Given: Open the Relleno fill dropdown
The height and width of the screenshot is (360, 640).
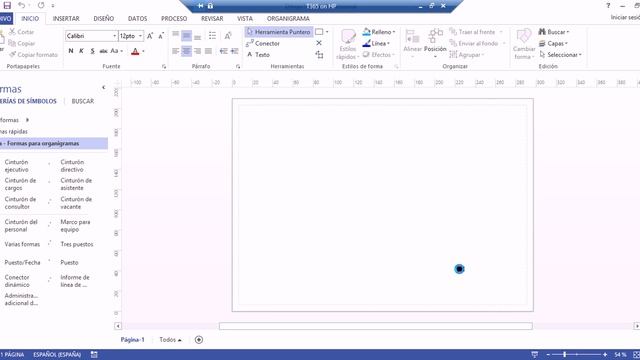Looking at the screenshot, I should 379,32.
